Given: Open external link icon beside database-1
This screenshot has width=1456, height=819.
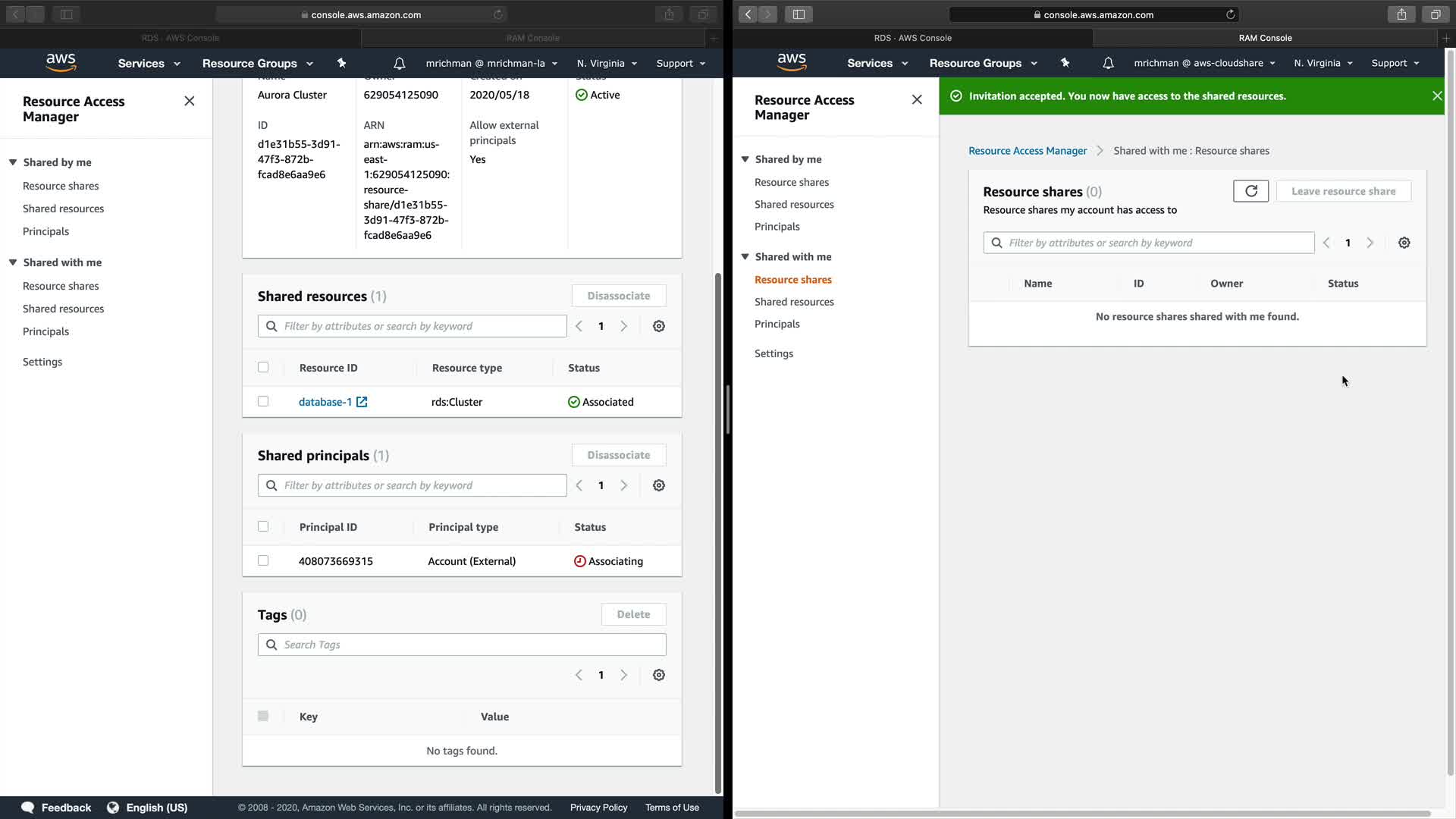Looking at the screenshot, I should [x=362, y=402].
